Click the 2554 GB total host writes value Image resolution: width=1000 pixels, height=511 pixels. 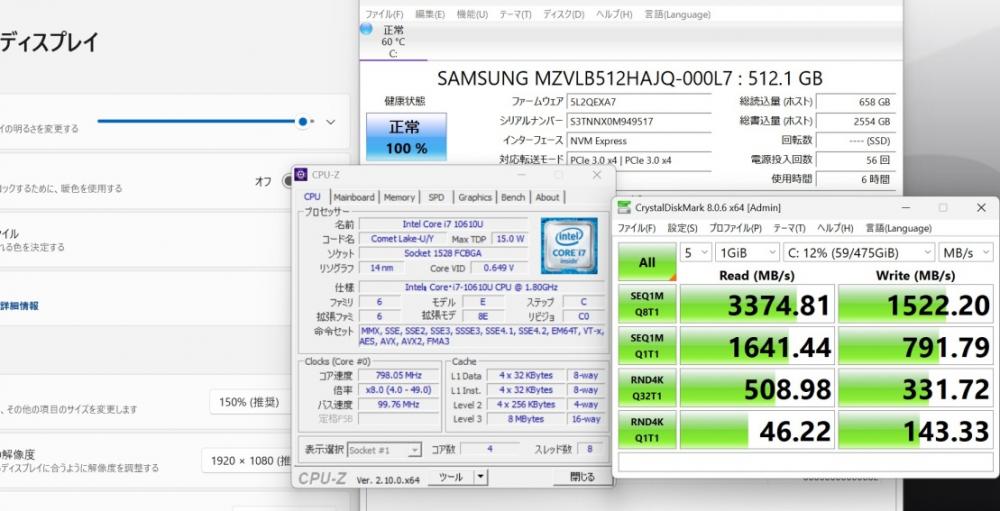pyautogui.click(x=855, y=121)
